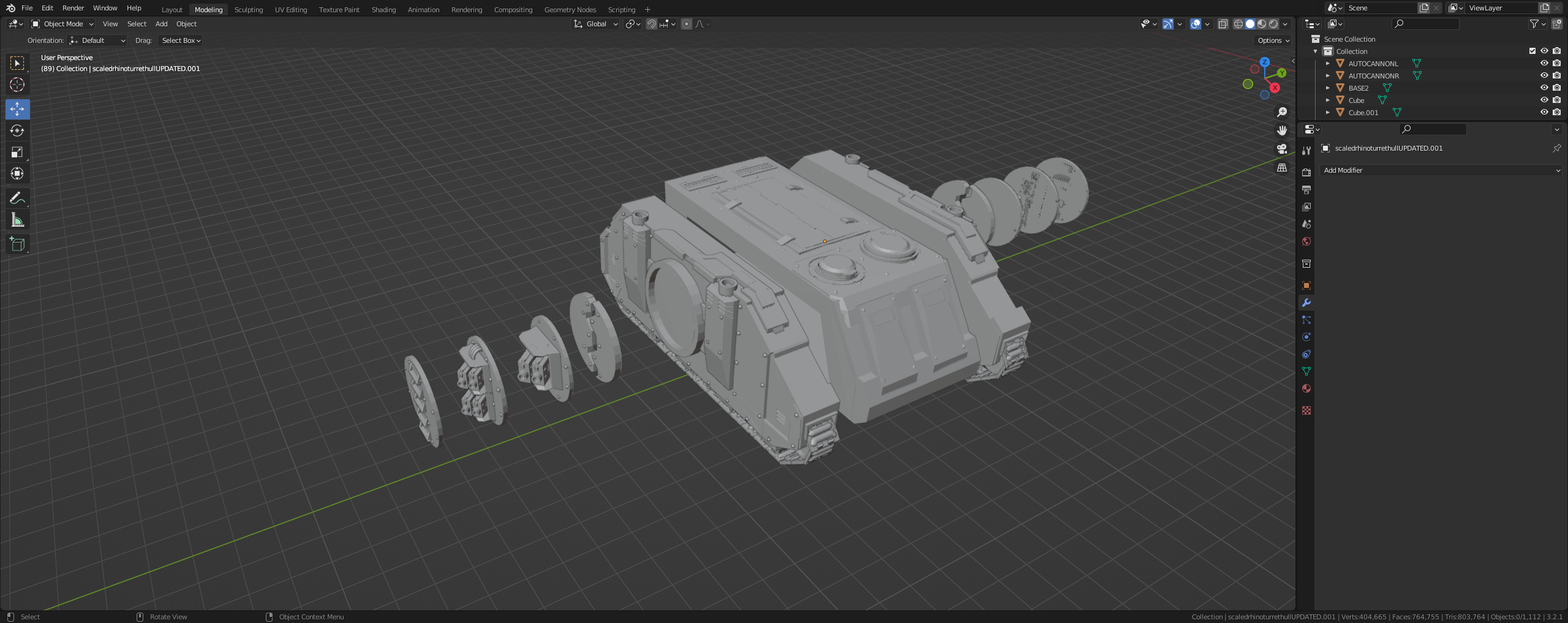Image resolution: width=1568 pixels, height=623 pixels.
Task: Open the Object Constraints properties tab
Action: pyautogui.click(x=1306, y=354)
